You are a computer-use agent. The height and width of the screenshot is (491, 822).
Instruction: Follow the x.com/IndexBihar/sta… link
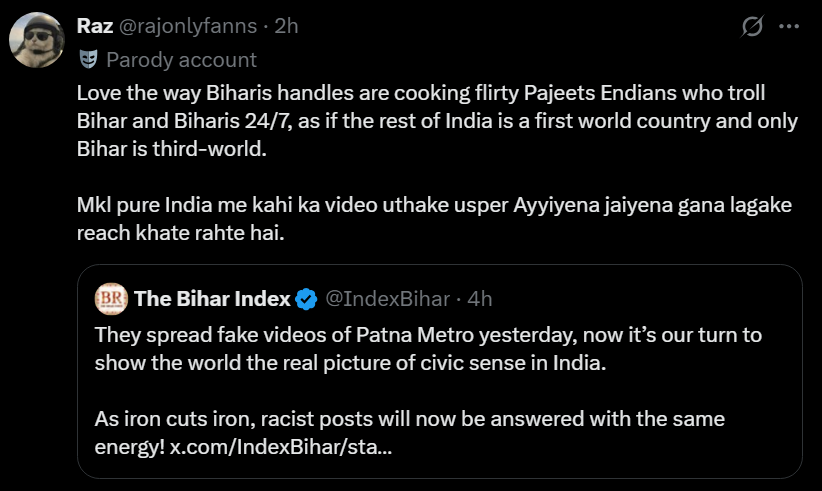282,446
